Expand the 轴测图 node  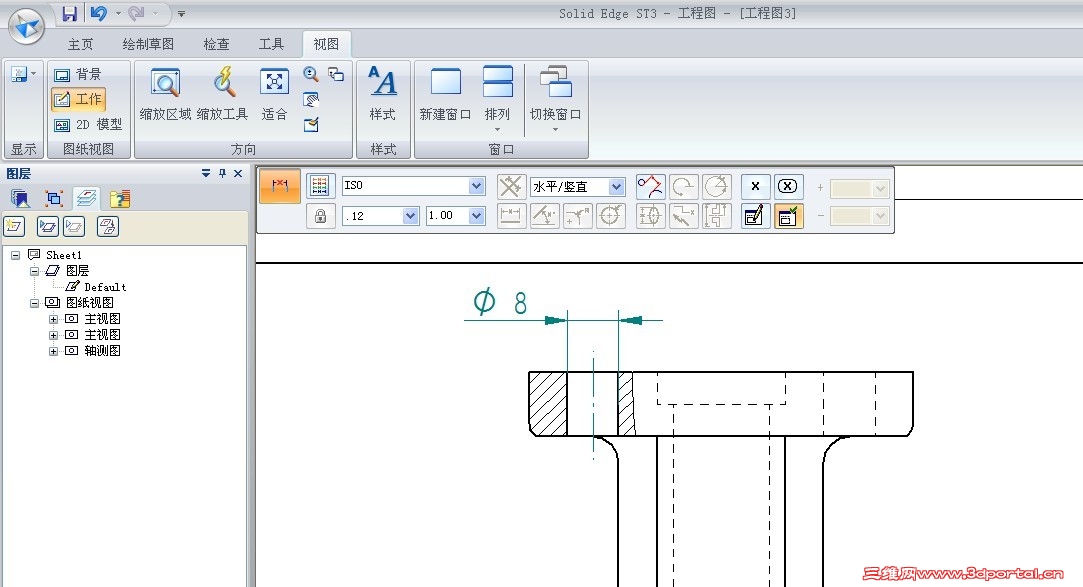tap(53, 351)
